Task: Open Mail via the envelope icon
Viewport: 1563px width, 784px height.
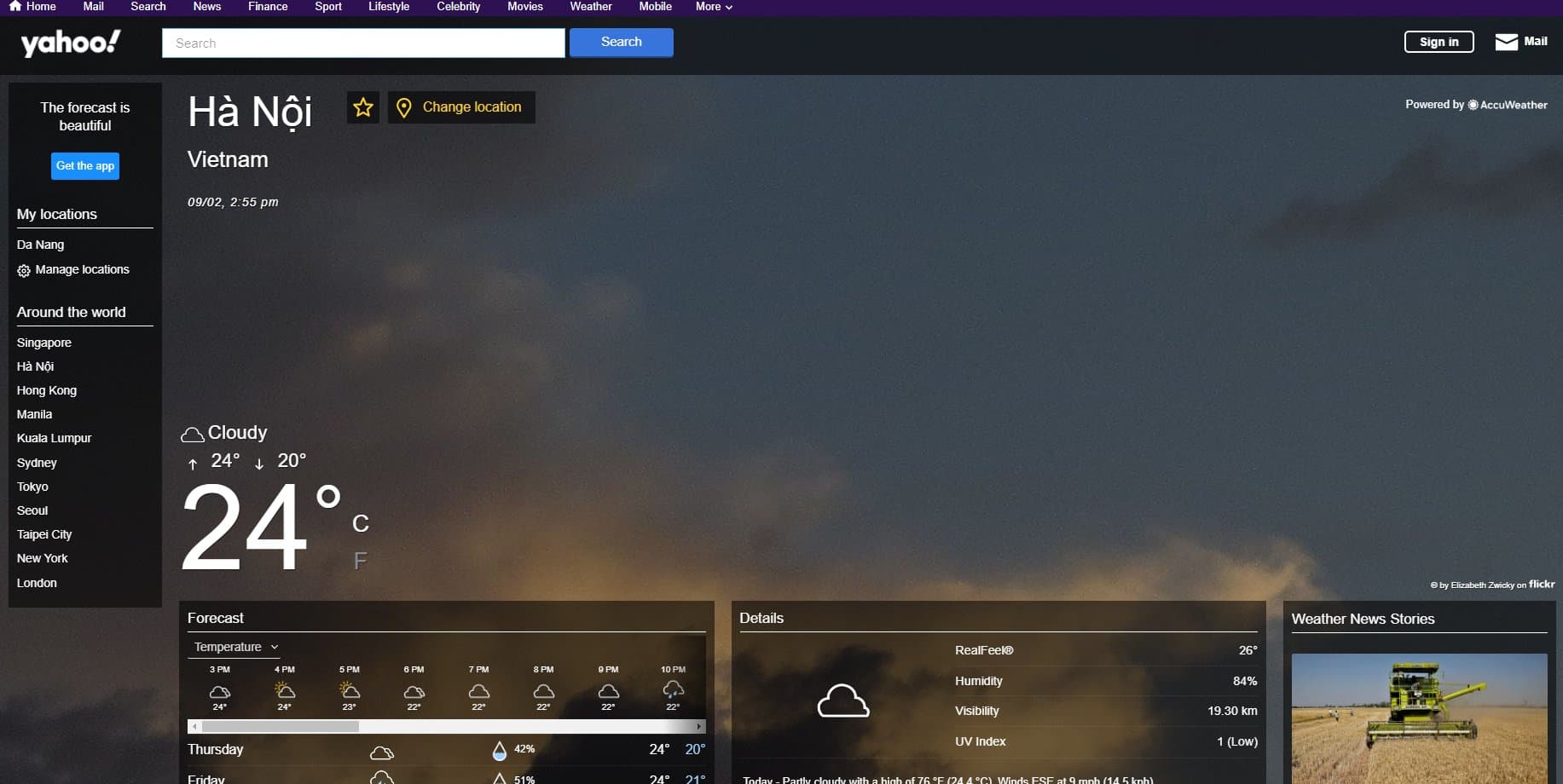Action: point(1506,42)
